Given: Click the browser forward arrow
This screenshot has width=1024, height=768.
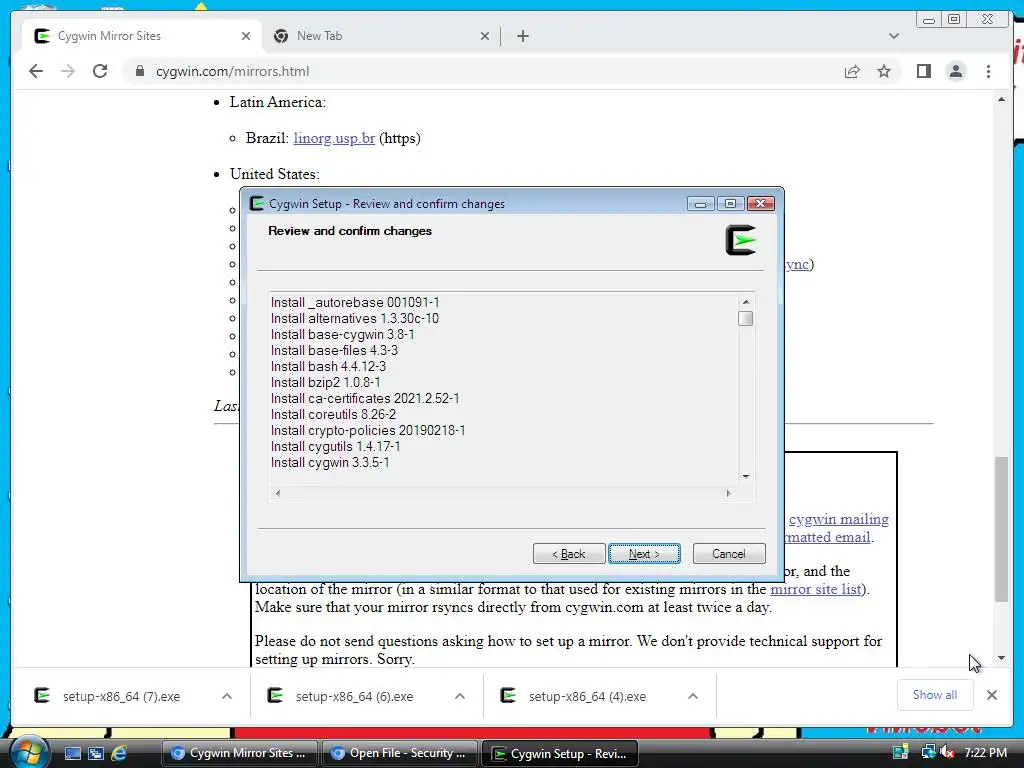Looking at the screenshot, I should pos(68,71).
